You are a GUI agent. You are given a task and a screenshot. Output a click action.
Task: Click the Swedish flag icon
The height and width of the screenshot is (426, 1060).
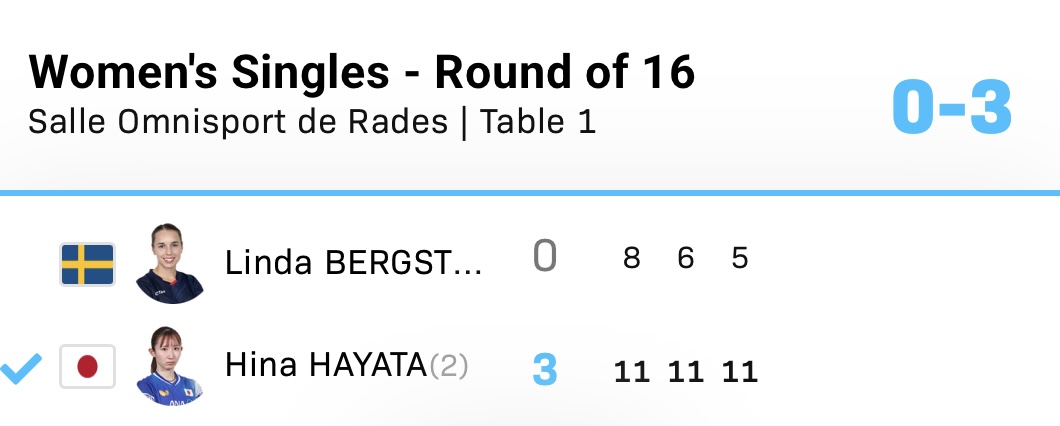88,264
